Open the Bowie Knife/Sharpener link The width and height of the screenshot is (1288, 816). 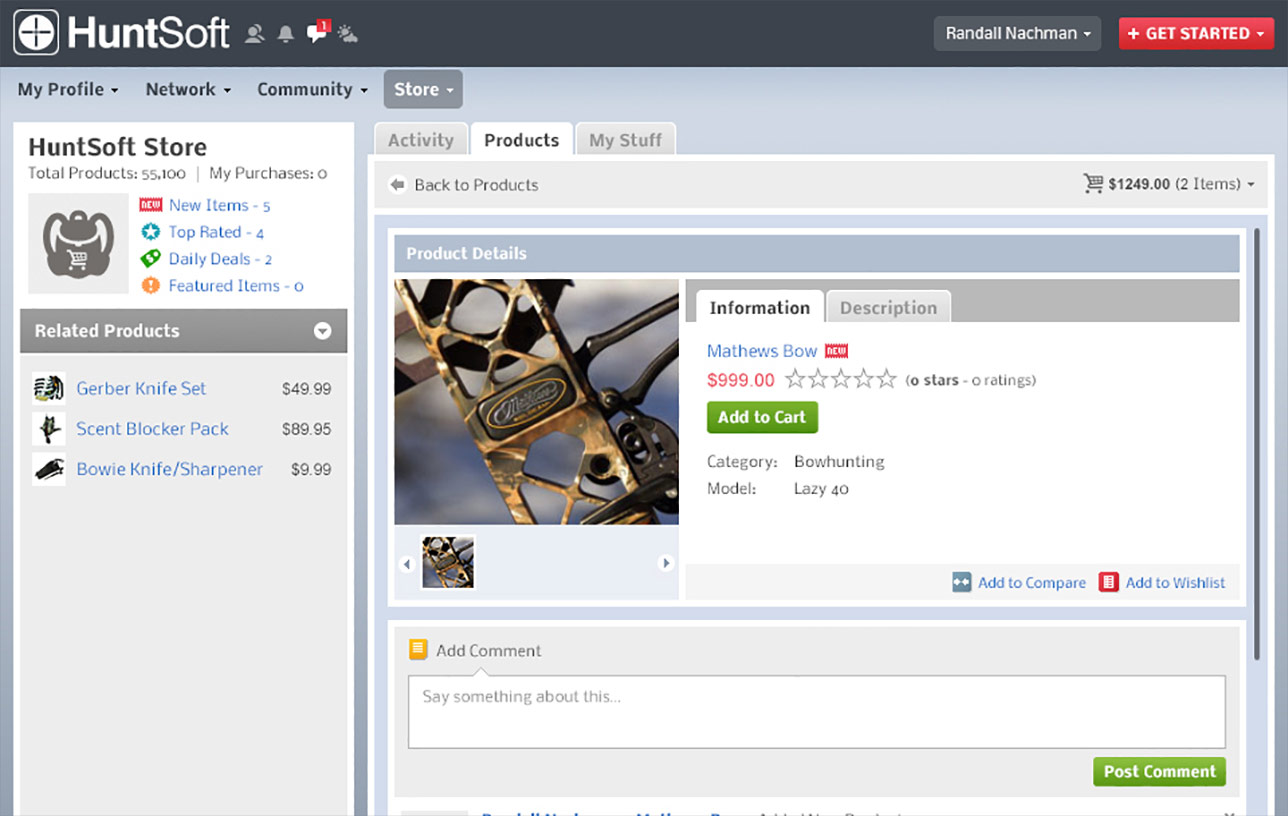click(x=169, y=469)
